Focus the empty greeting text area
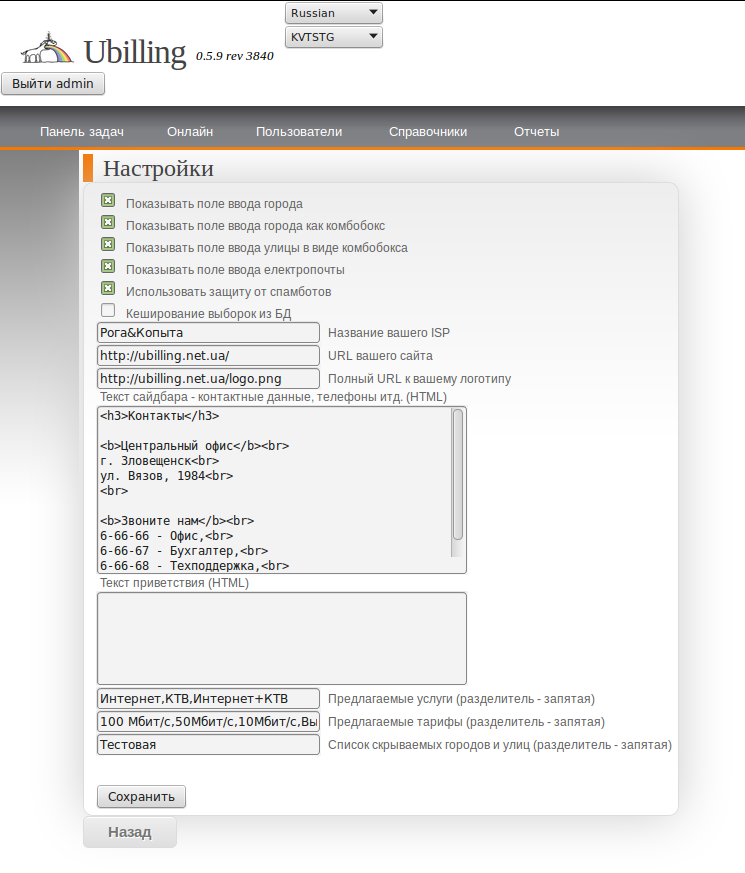The width and height of the screenshot is (745, 873). tap(281, 638)
